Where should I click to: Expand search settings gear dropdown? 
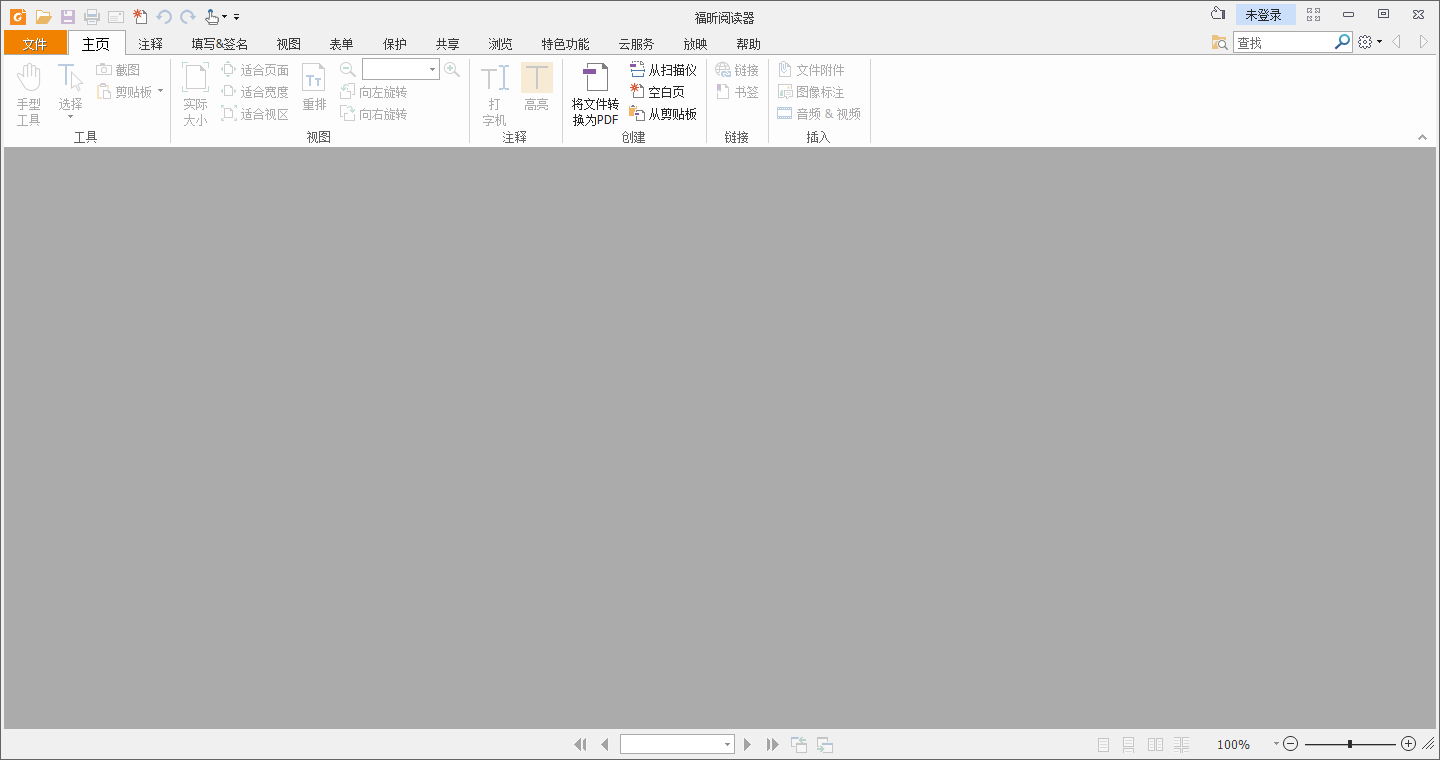[1380, 42]
